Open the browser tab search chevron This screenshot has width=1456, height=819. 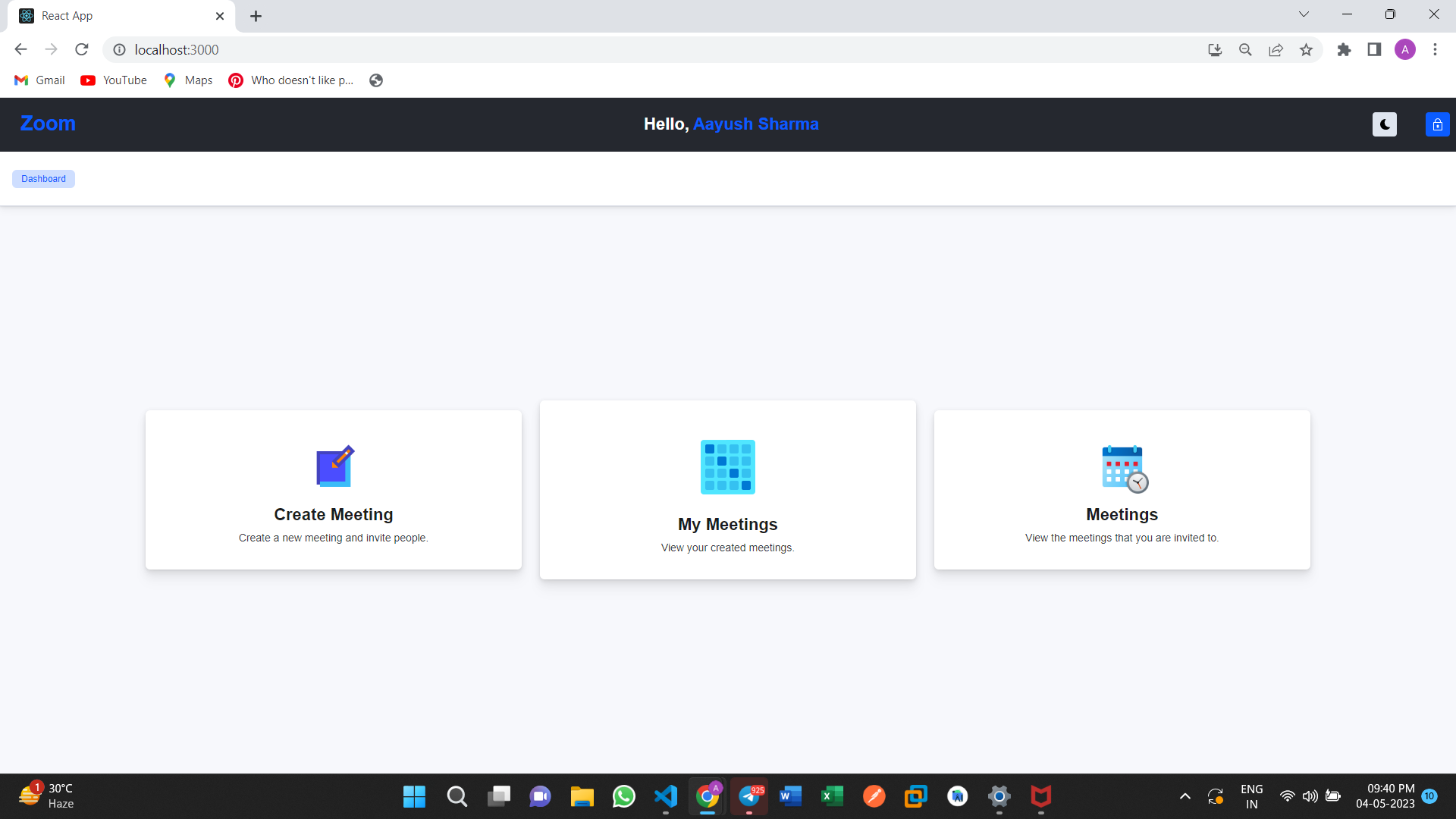click(1304, 14)
